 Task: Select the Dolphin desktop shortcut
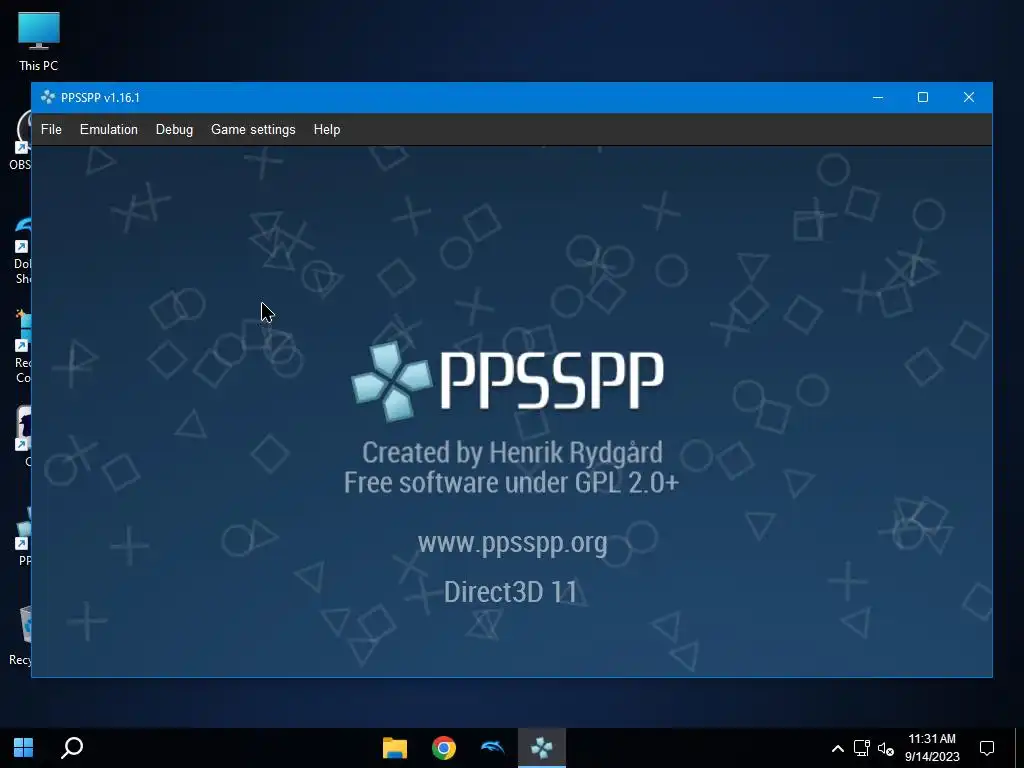(22, 250)
